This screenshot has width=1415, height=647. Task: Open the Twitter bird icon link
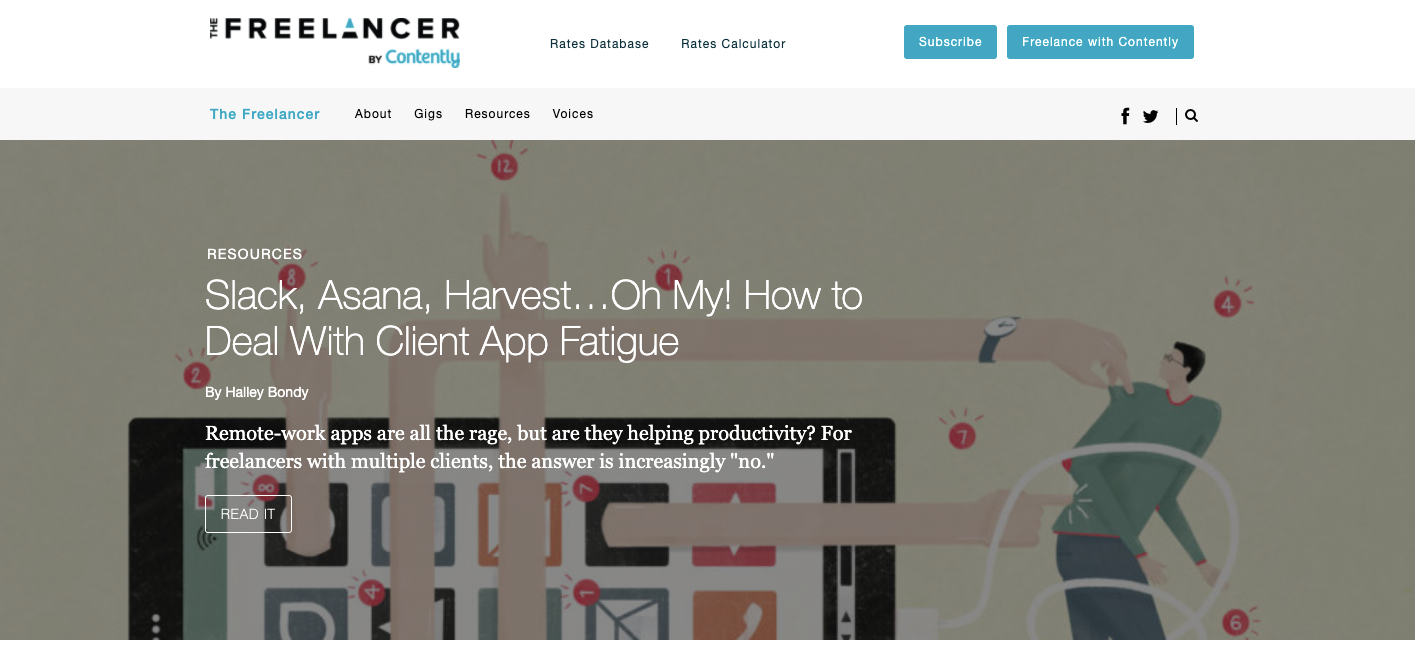pos(1151,116)
